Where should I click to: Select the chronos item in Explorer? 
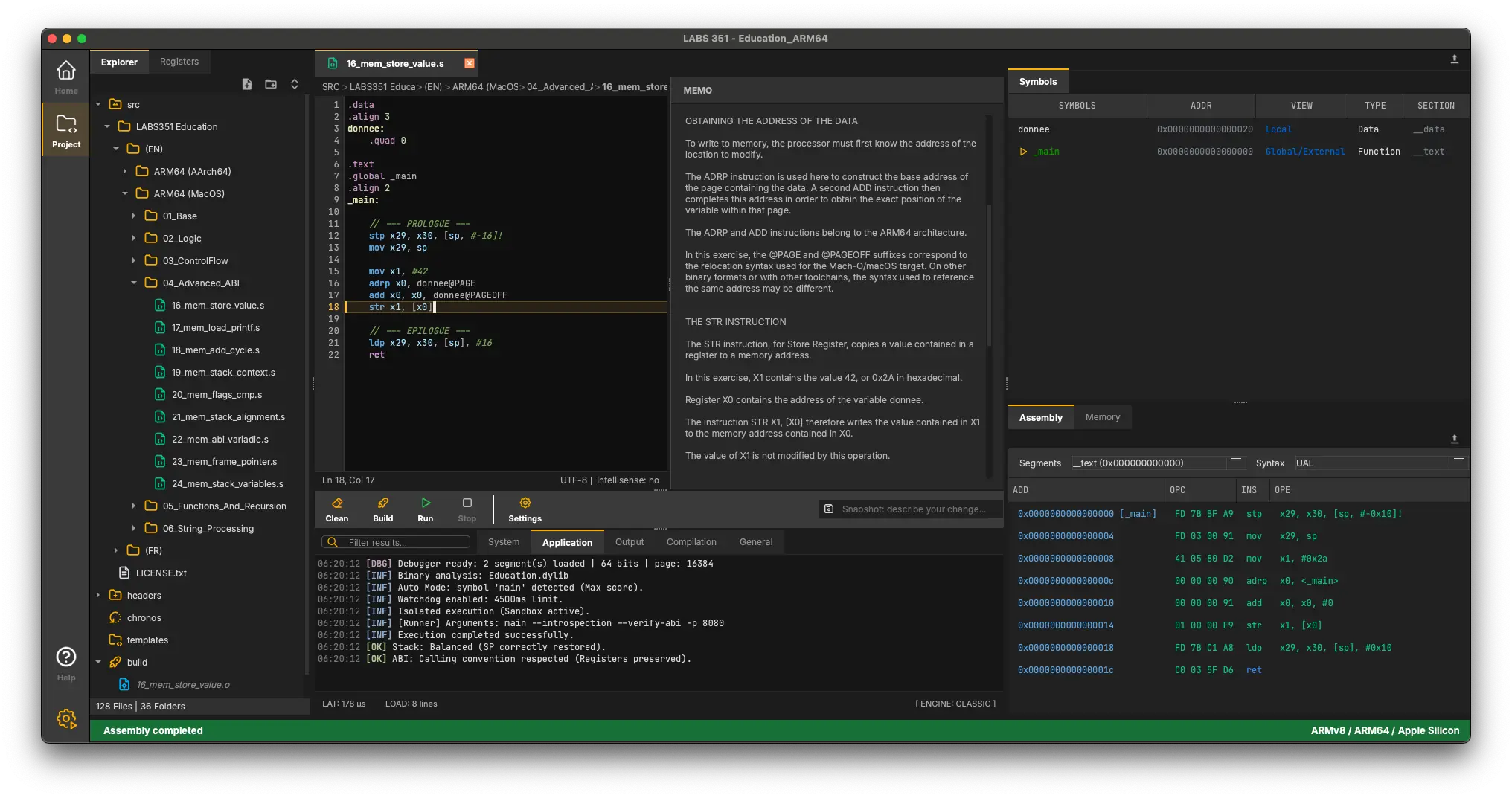pyautogui.click(x=144, y=617)
